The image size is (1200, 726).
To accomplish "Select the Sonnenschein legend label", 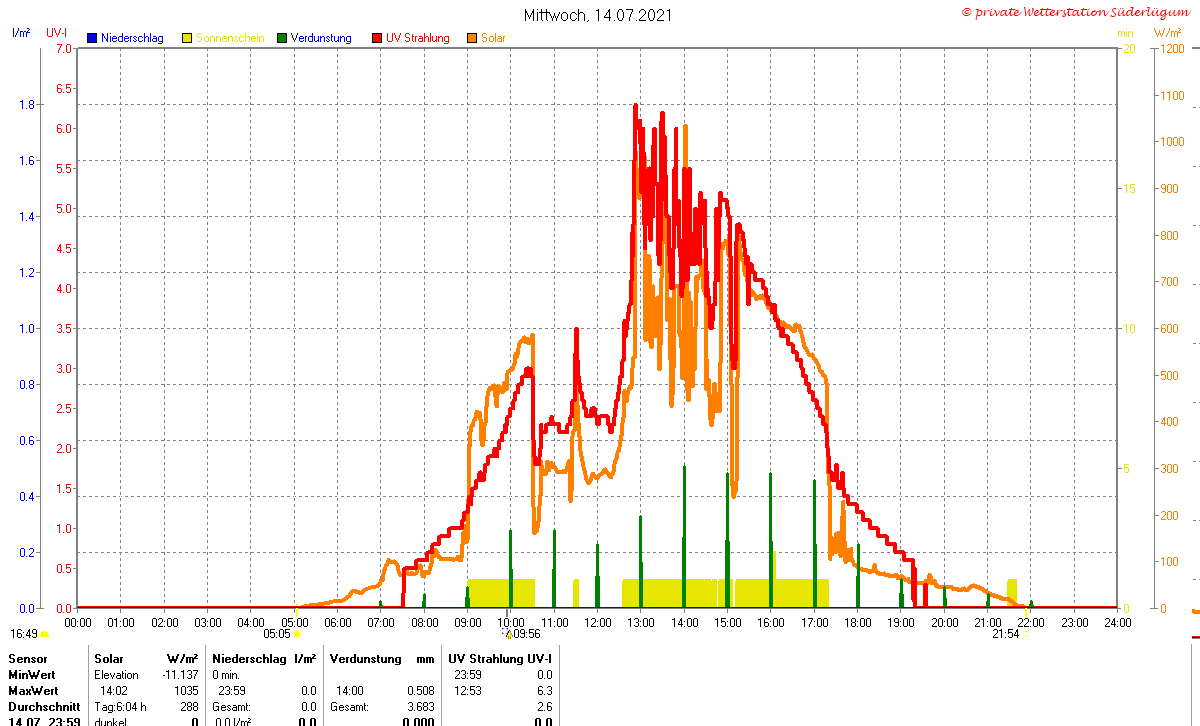I will click(230, 38).
